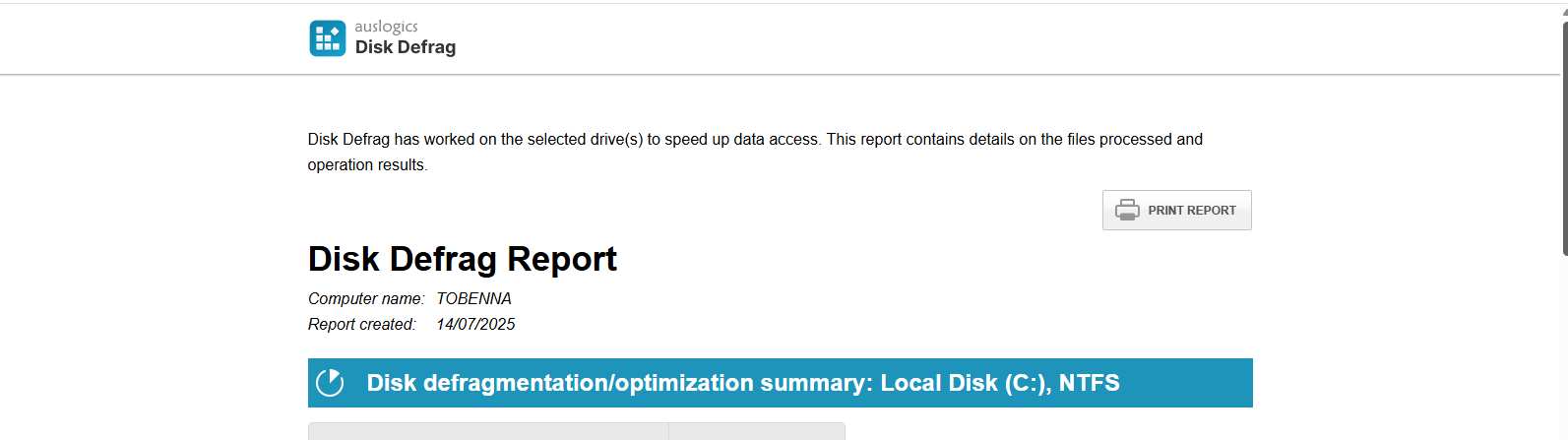Click the printer icon beside Print Report

point(1127,210)
